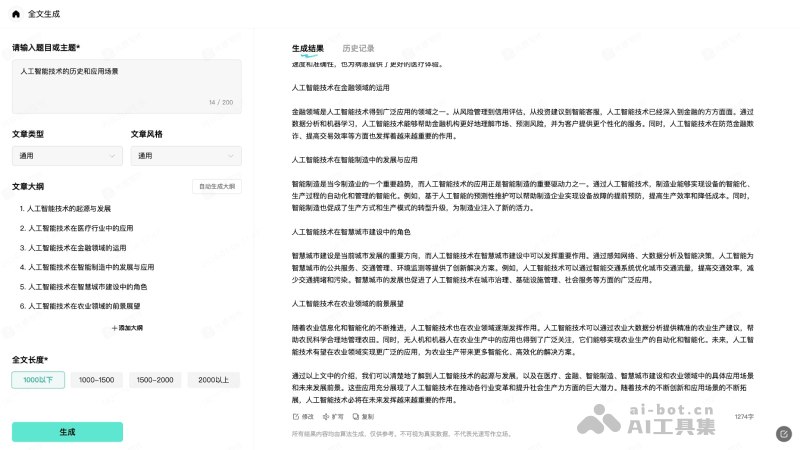The height and width of the screenshot is (450, 800).
Task: Click the 扩写 expand-writing icon
Action: coord(324,416)
